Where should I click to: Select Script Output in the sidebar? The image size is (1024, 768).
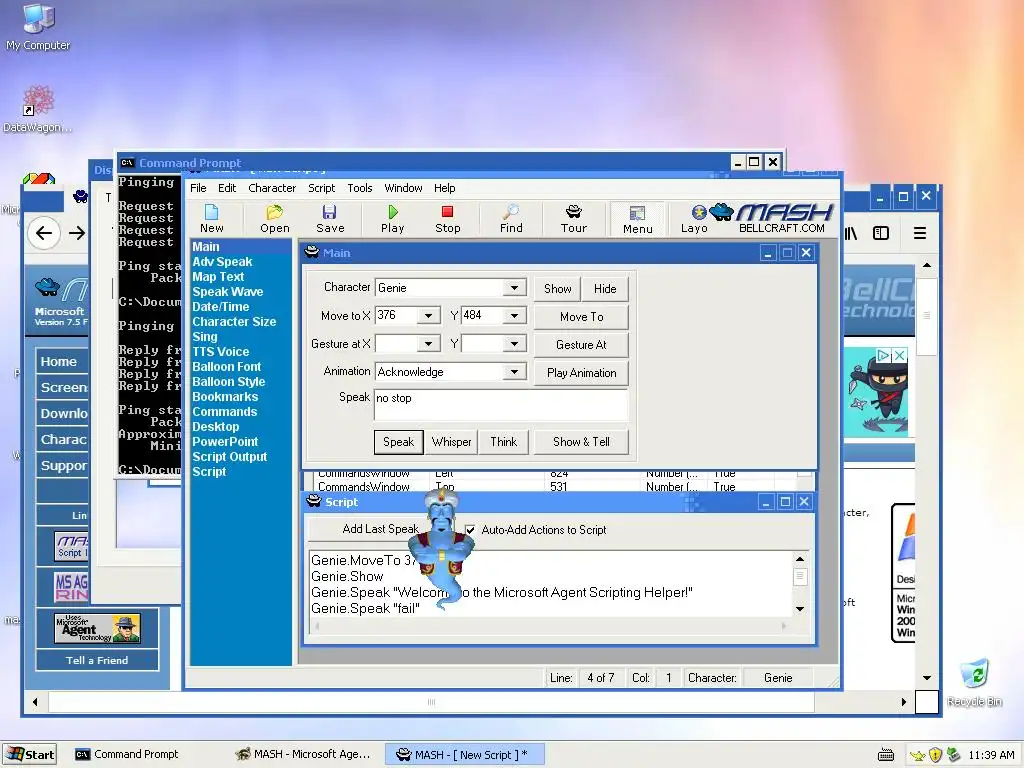coord(229,456)
